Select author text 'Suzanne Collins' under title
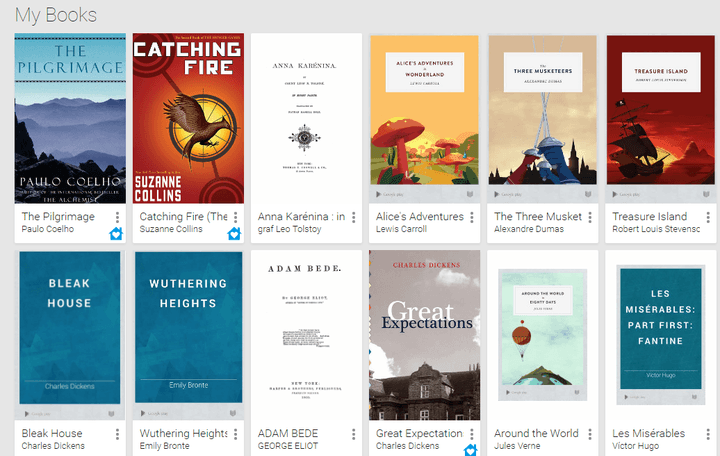 pyautogui.click(x=171, y=229)
